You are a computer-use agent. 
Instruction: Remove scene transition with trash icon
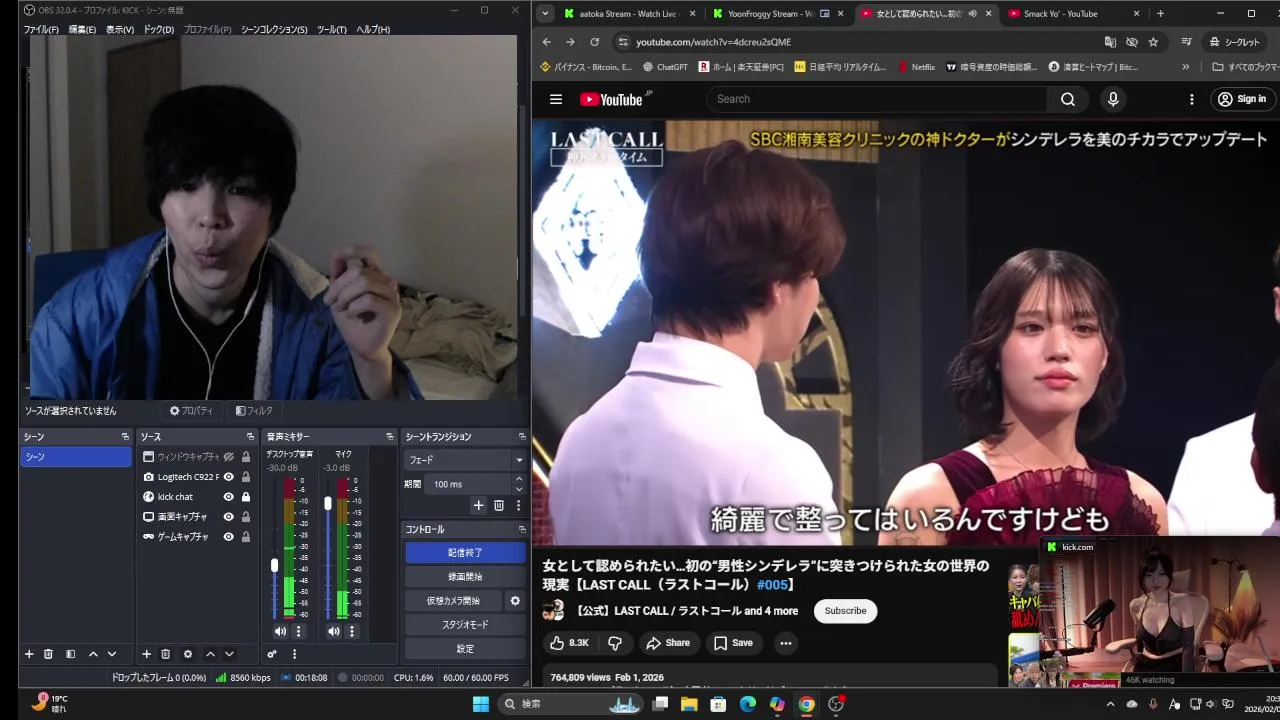tap(499, 505)
